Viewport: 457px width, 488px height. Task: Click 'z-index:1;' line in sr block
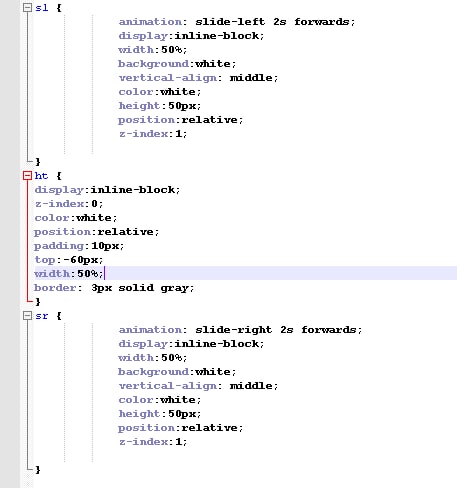[153, 442]
